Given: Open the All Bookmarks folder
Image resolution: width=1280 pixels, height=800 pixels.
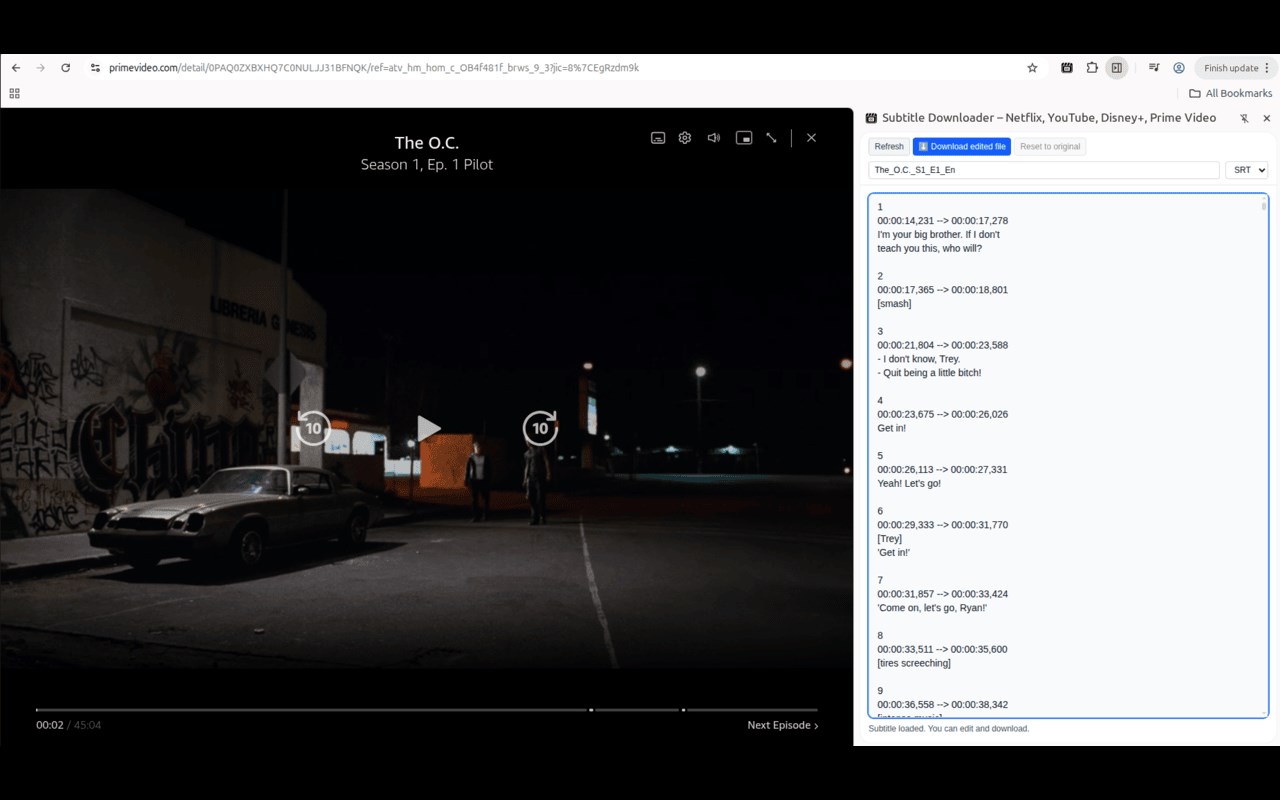Looking at the screenshot, I should click(1231, 93).
